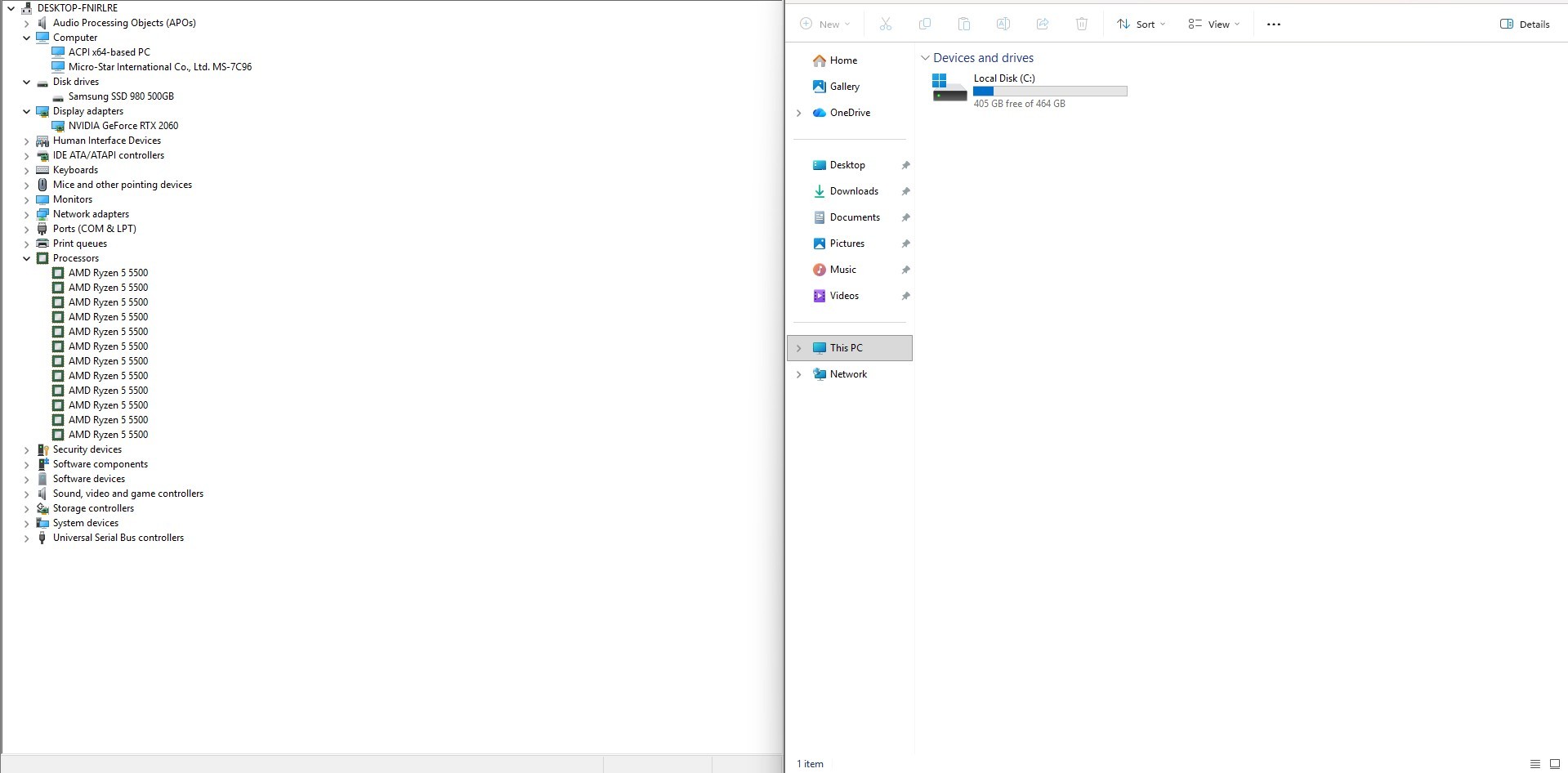Open the View options dropdown
This screenshot has height=773, width=1568.
tap(1213, 25)
